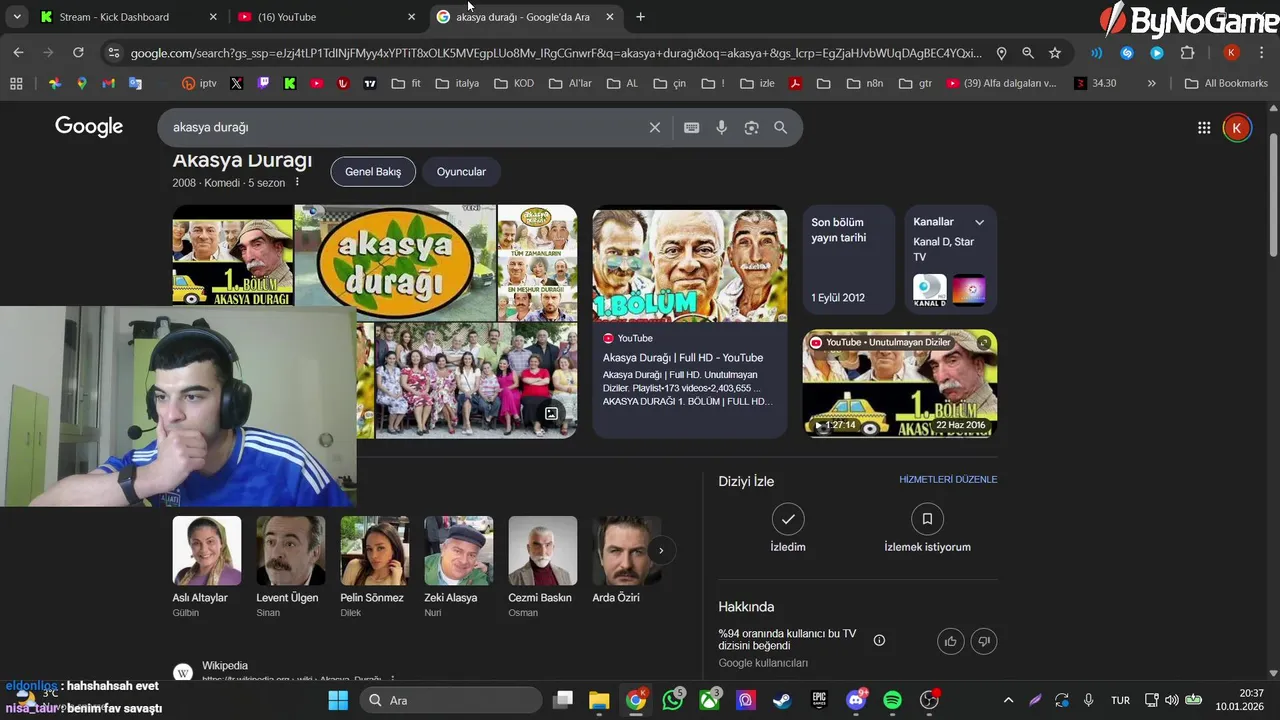Play the Unutulmayan Diziler 1:27:14 video
The width and height of the screenshot is (1280, 720).
pos(900,383)
